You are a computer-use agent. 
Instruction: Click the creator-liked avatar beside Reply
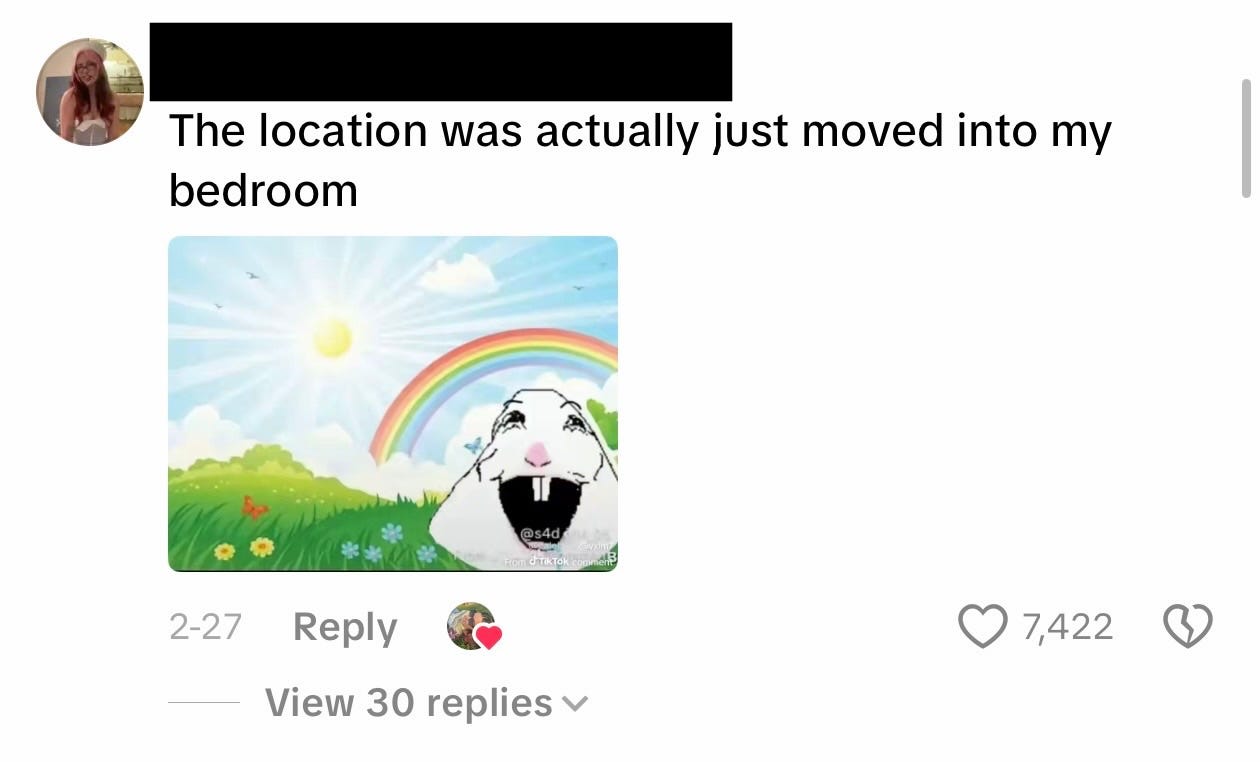coord(471,626)
